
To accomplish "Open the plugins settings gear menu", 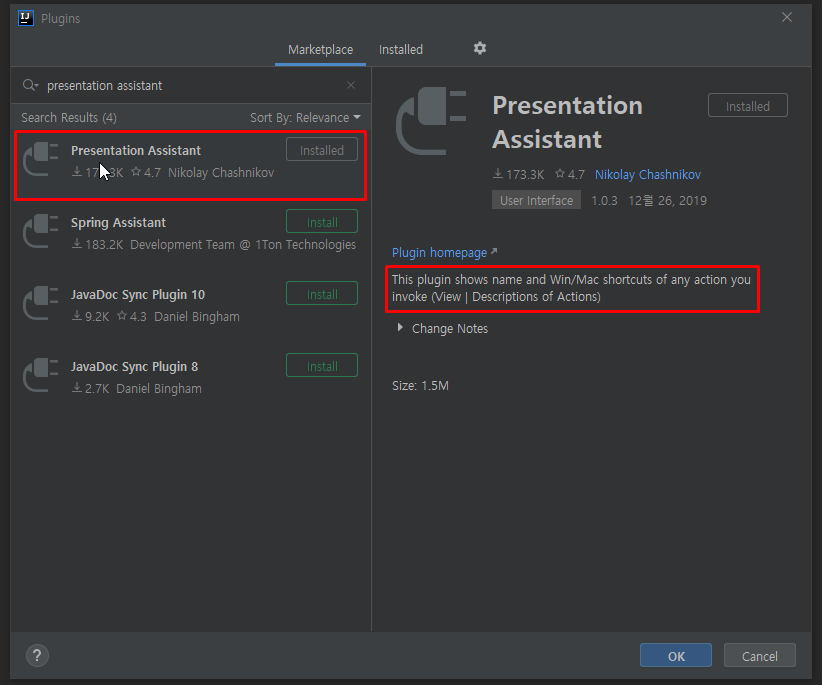I will coord(480,49).
